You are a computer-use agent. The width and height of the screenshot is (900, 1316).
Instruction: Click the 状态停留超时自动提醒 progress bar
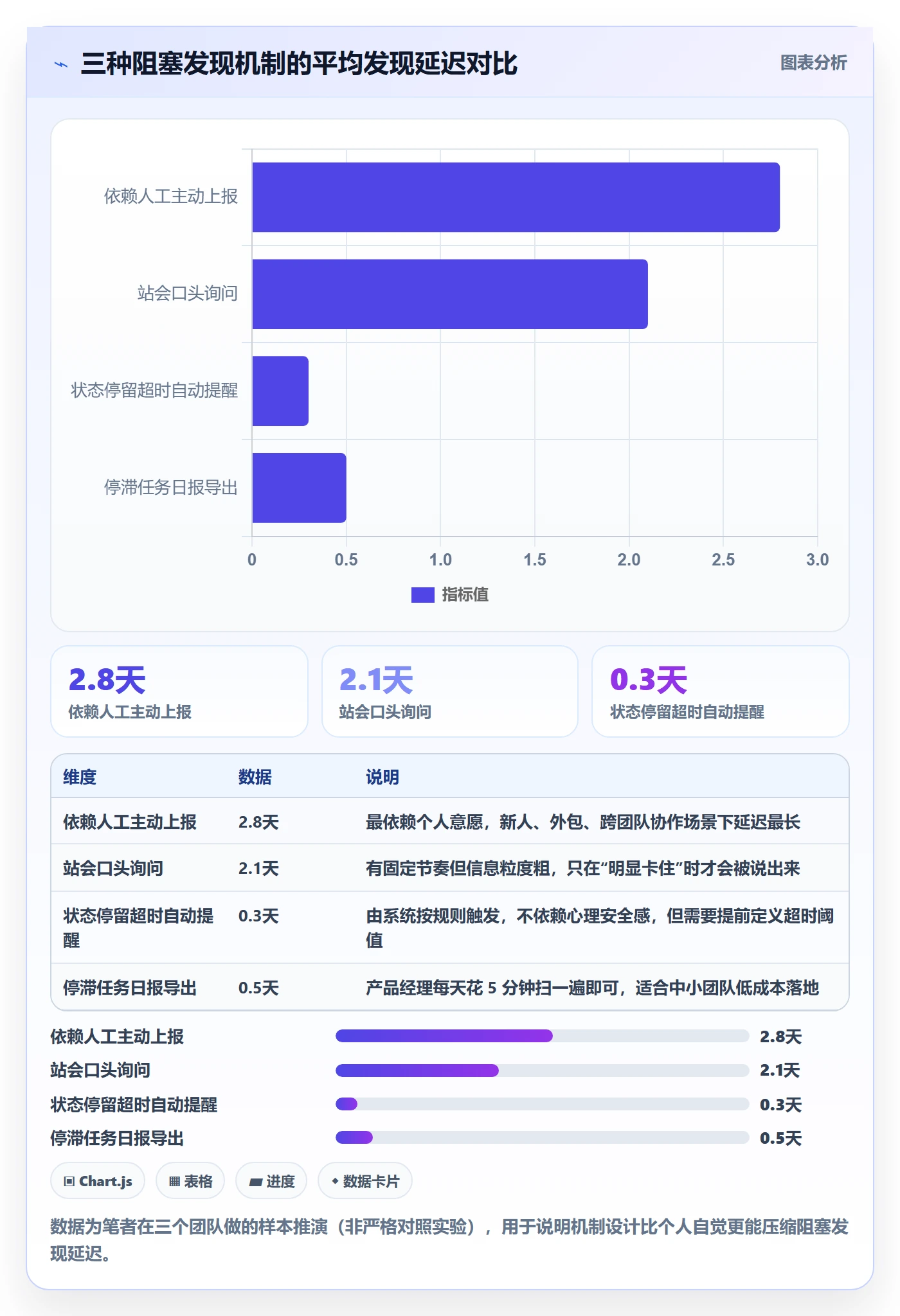[x=542, y=1104]
